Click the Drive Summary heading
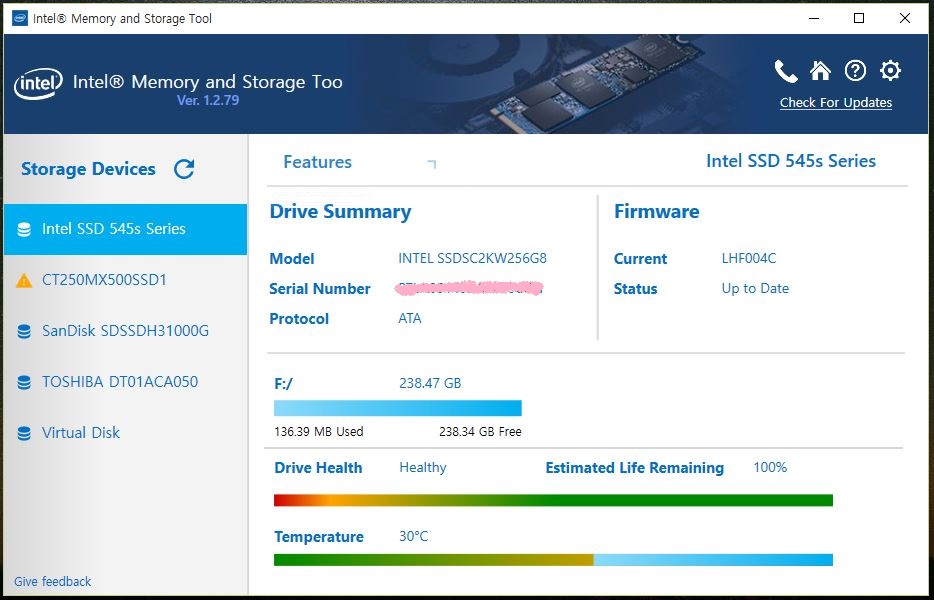 pyautogui.click(x=340, y=212)
